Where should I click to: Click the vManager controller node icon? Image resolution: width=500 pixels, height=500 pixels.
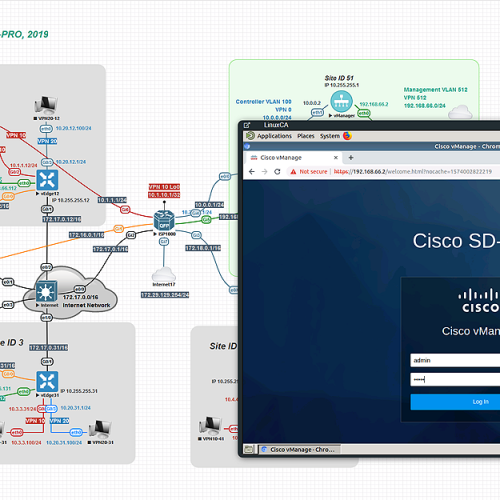pyautogui.click(x=341, y=102)
